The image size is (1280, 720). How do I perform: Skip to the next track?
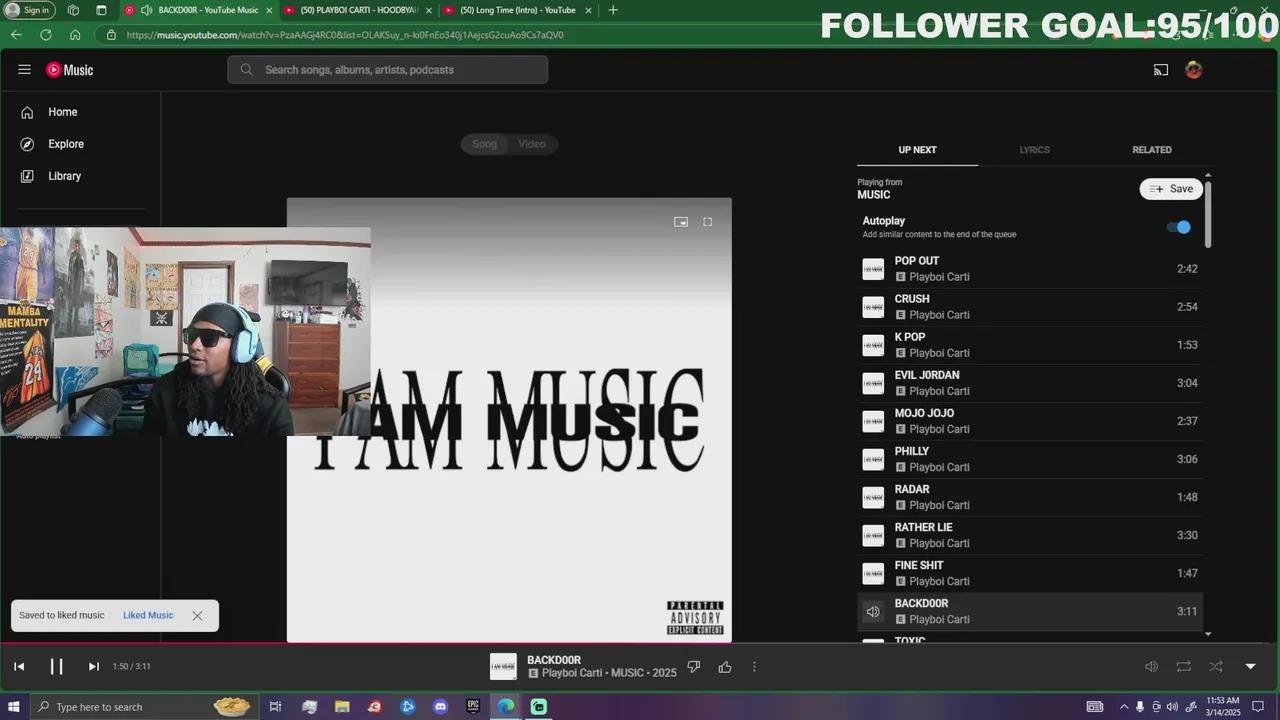93,667
